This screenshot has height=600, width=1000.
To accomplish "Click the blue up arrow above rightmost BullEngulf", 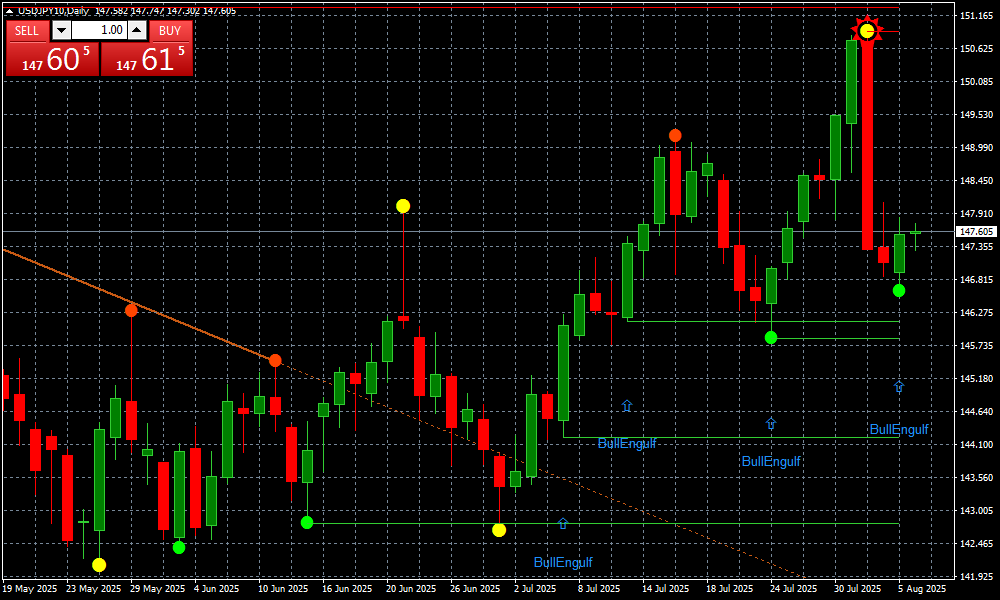I will pos(899,386).
